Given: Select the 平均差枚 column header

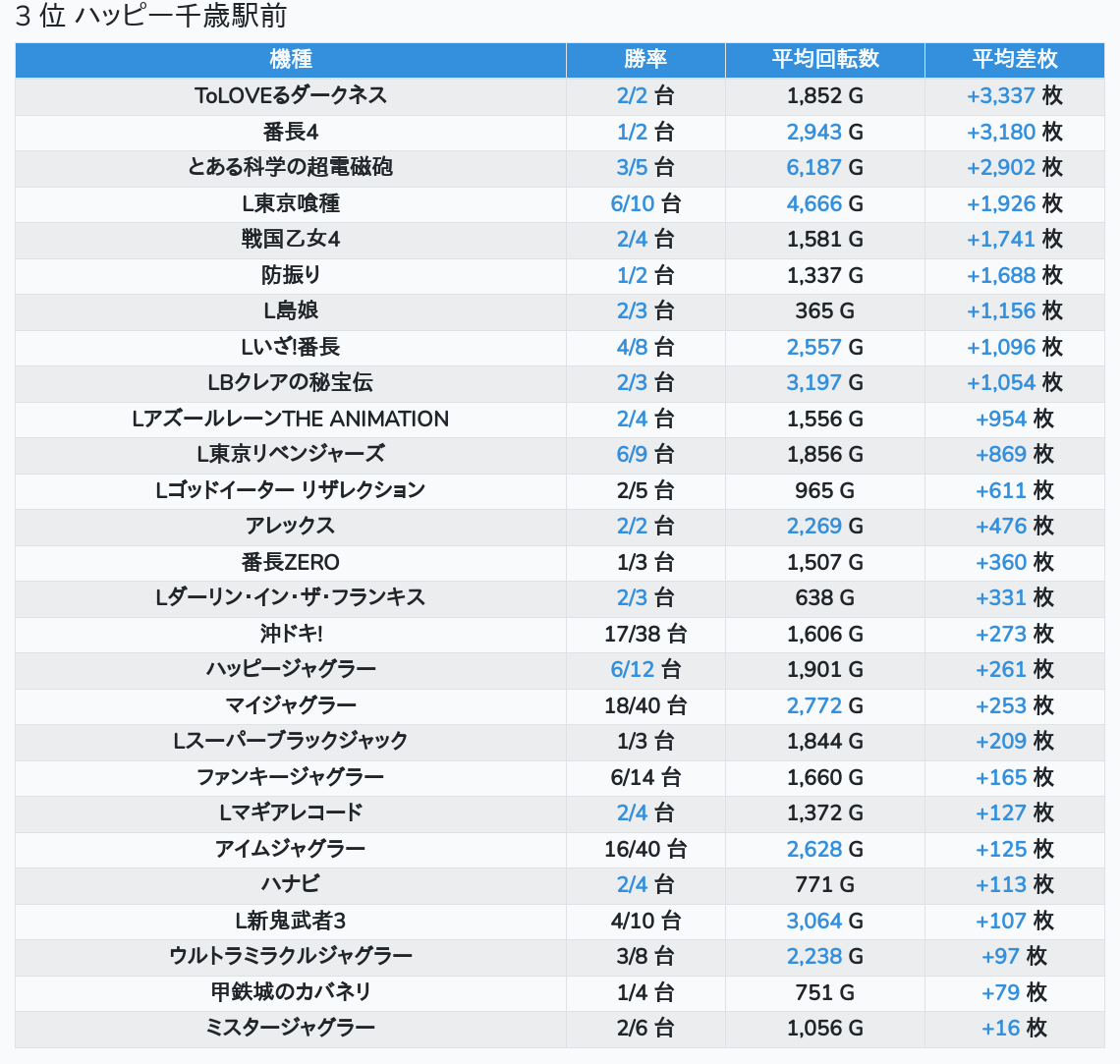Looking at the screenshot, I should pyautogui.click(x=1014, y=60).
